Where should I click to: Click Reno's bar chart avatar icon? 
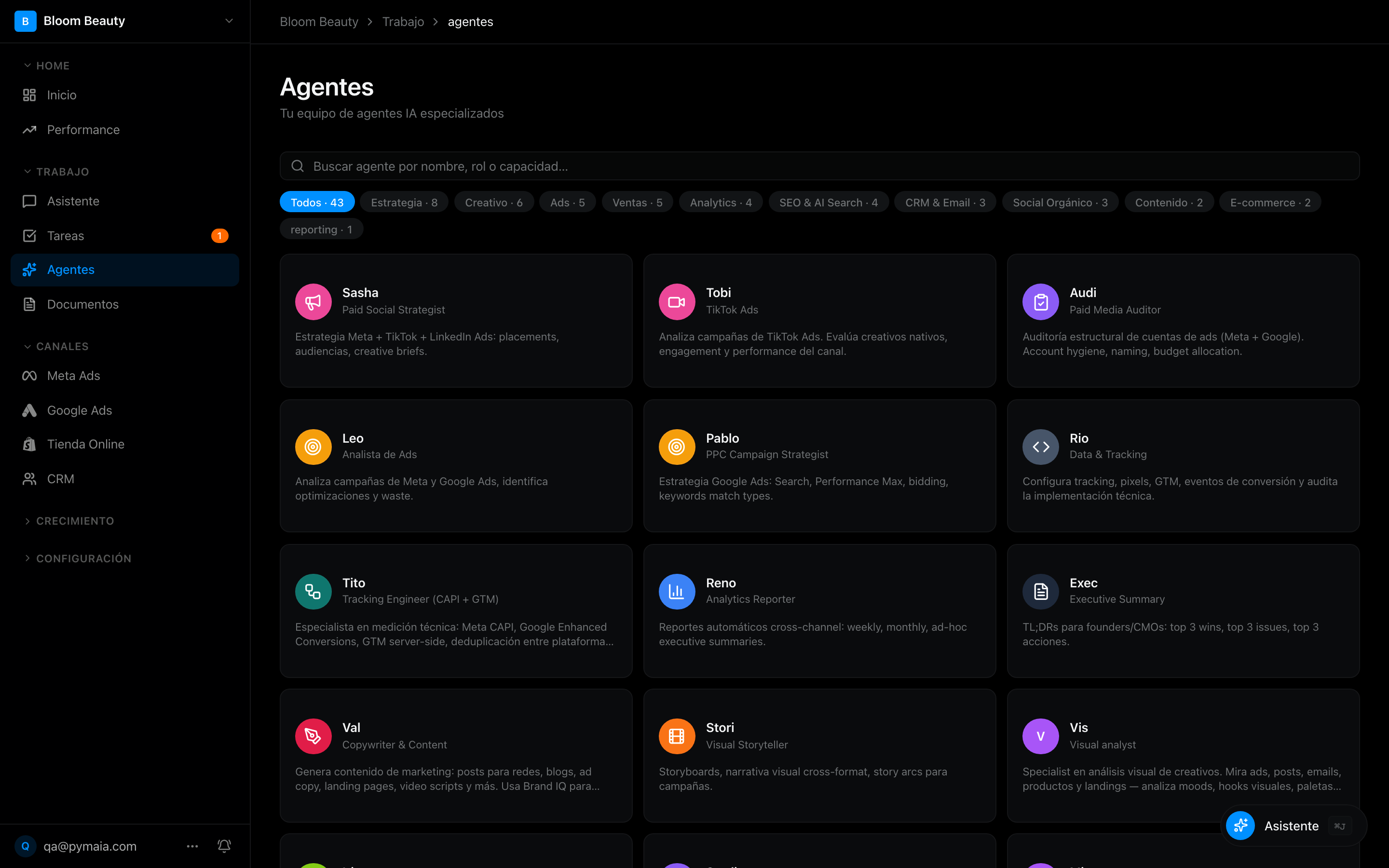[677, 591]
